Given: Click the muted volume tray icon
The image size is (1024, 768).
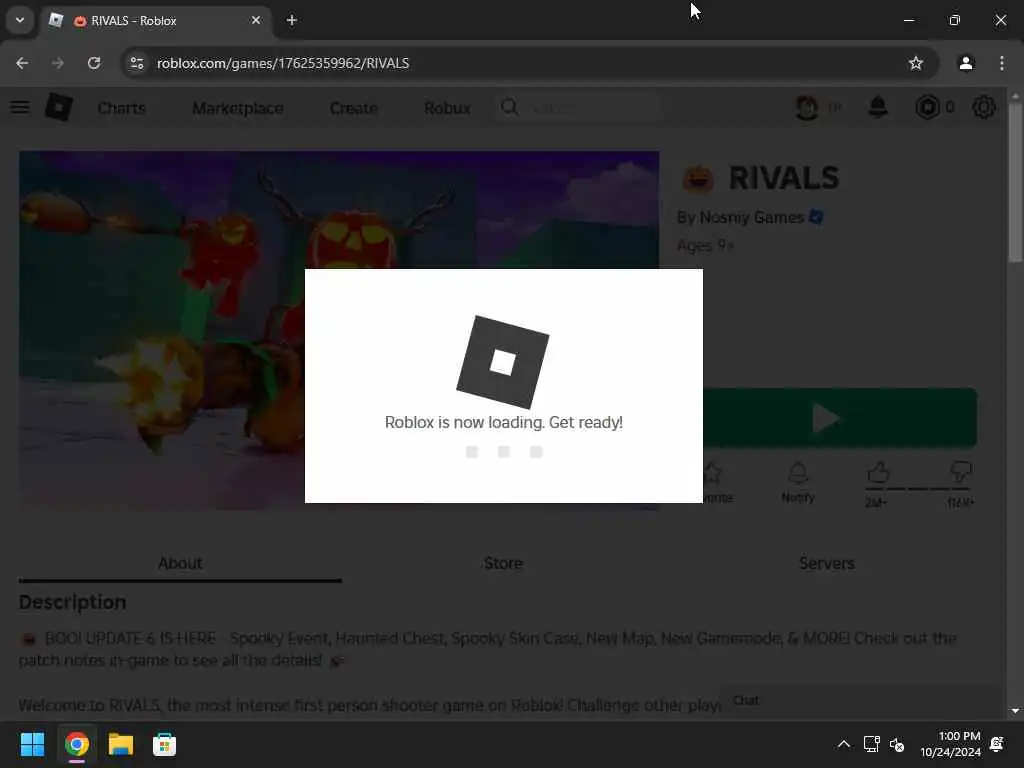Looking at the screenshot, I should coord(897,744).
